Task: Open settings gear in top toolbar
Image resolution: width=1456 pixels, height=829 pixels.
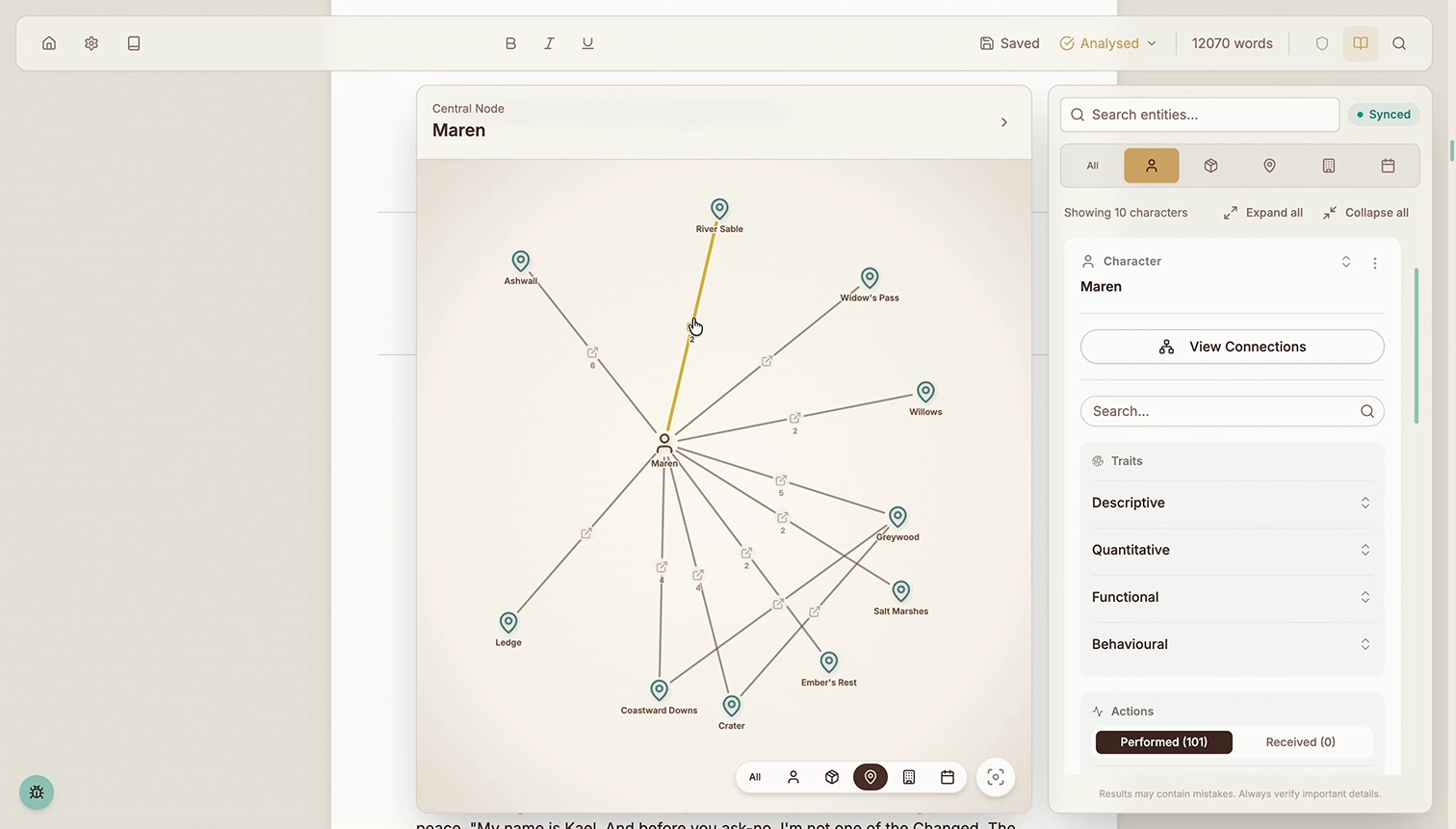Action: click(x=91, y=43)
